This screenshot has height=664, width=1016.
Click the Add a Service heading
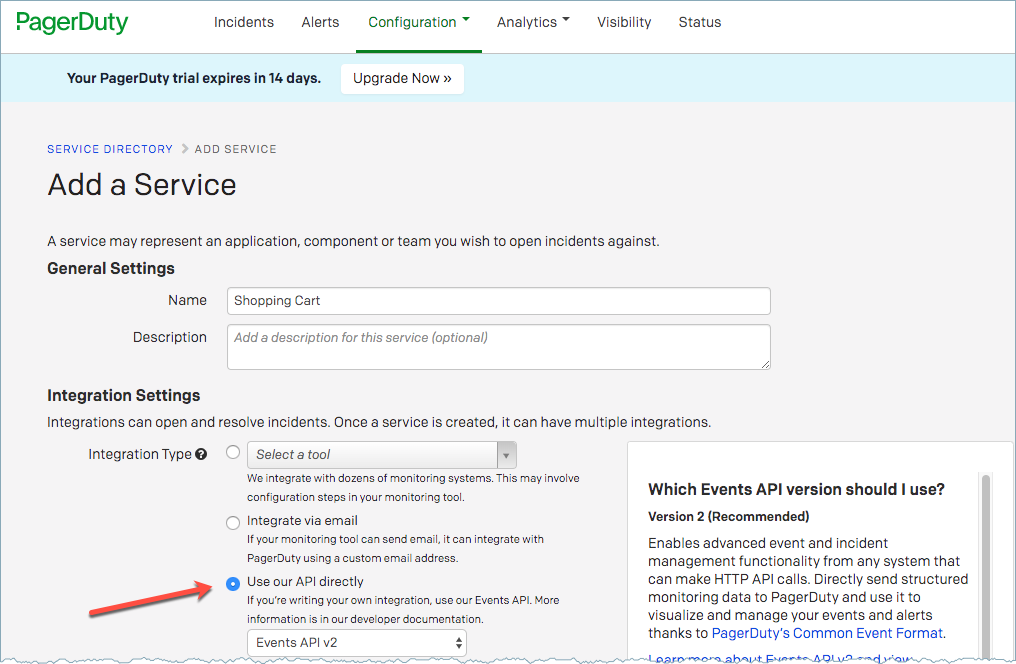(142, 185)
